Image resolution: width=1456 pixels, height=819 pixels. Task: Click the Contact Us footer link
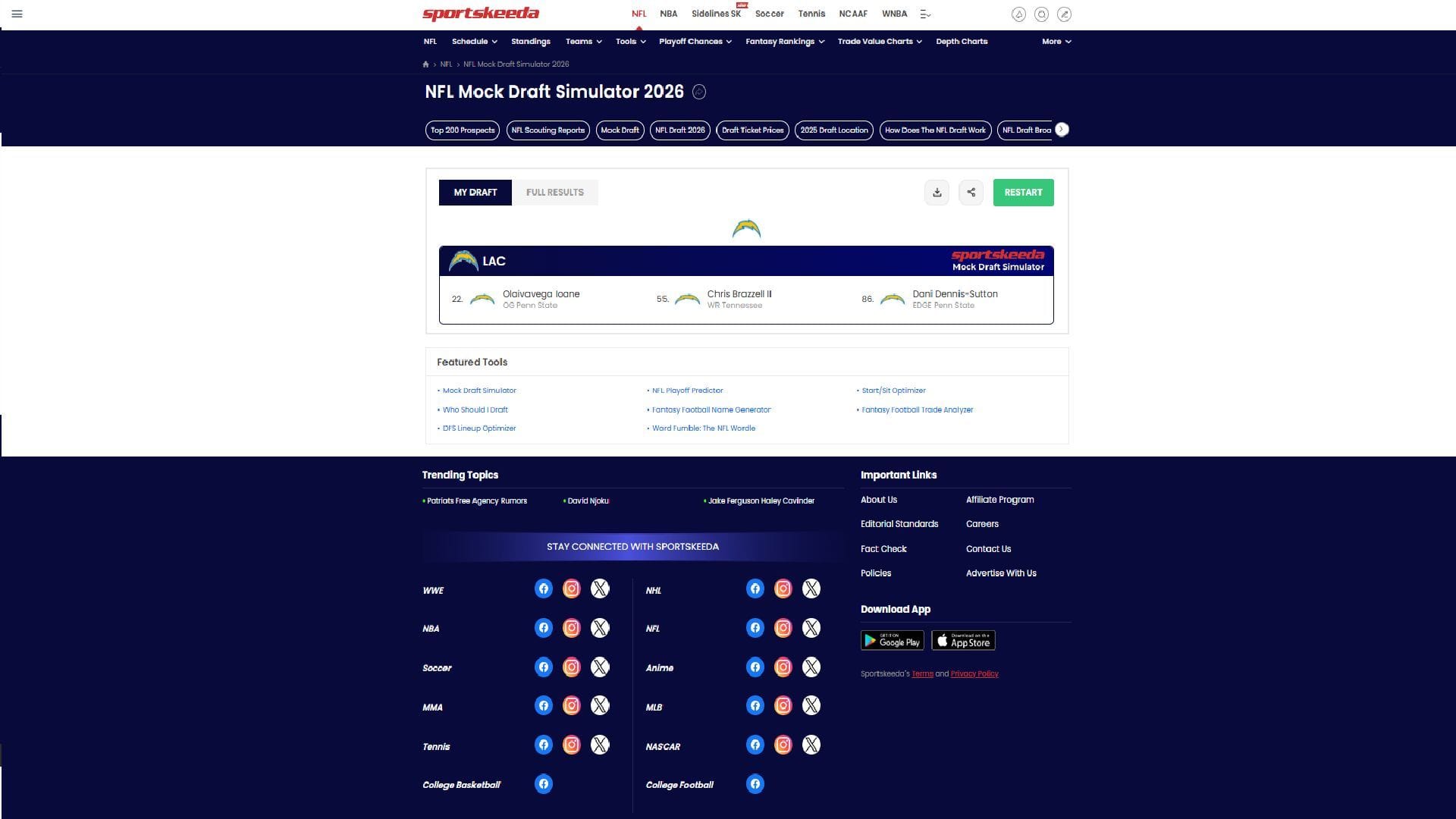click(988, 548)
